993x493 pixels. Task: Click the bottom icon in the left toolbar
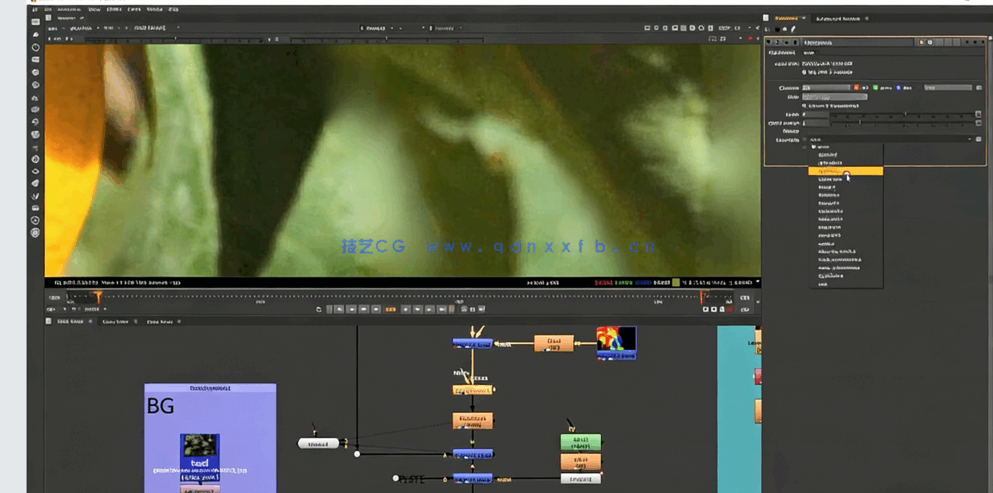pyautogui.click(x=36, y=233)
